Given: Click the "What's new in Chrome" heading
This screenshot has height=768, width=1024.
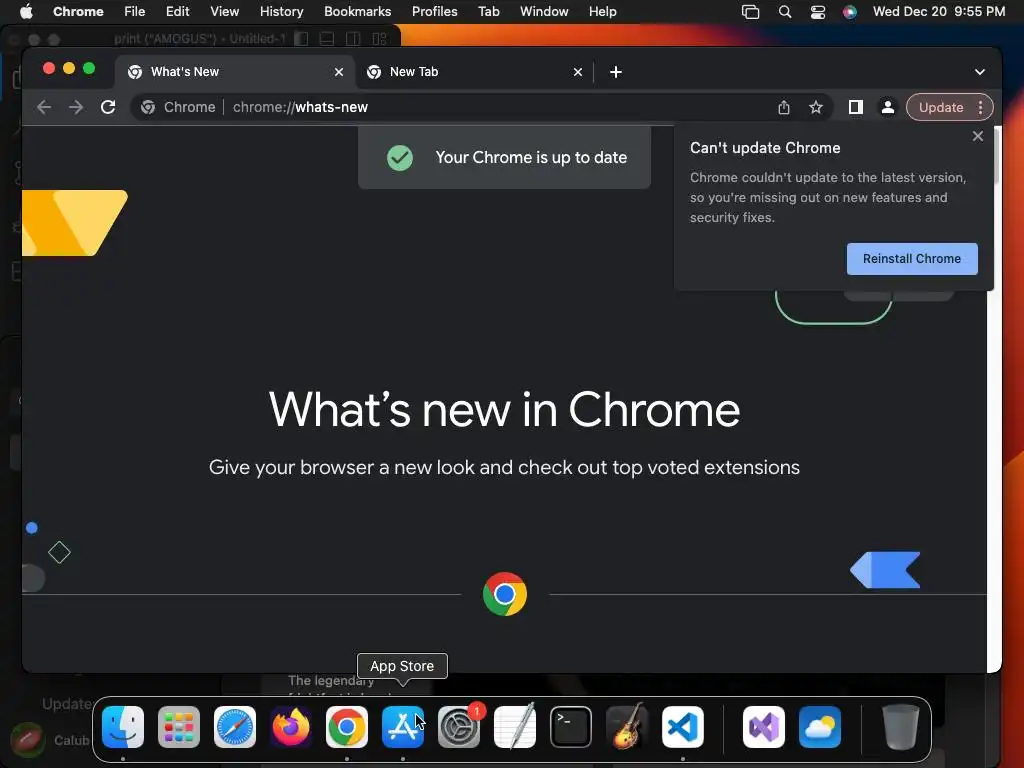Looking at the screenshot, I should 504,410.
